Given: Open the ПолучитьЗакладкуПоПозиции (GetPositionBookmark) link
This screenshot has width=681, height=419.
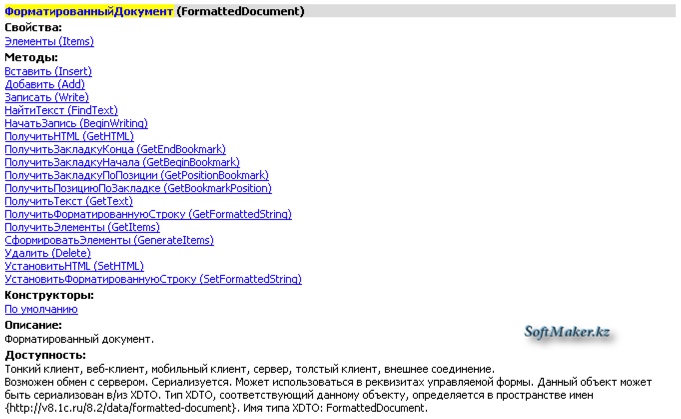Looking at the screenshot, I should (x=137, y=175).
